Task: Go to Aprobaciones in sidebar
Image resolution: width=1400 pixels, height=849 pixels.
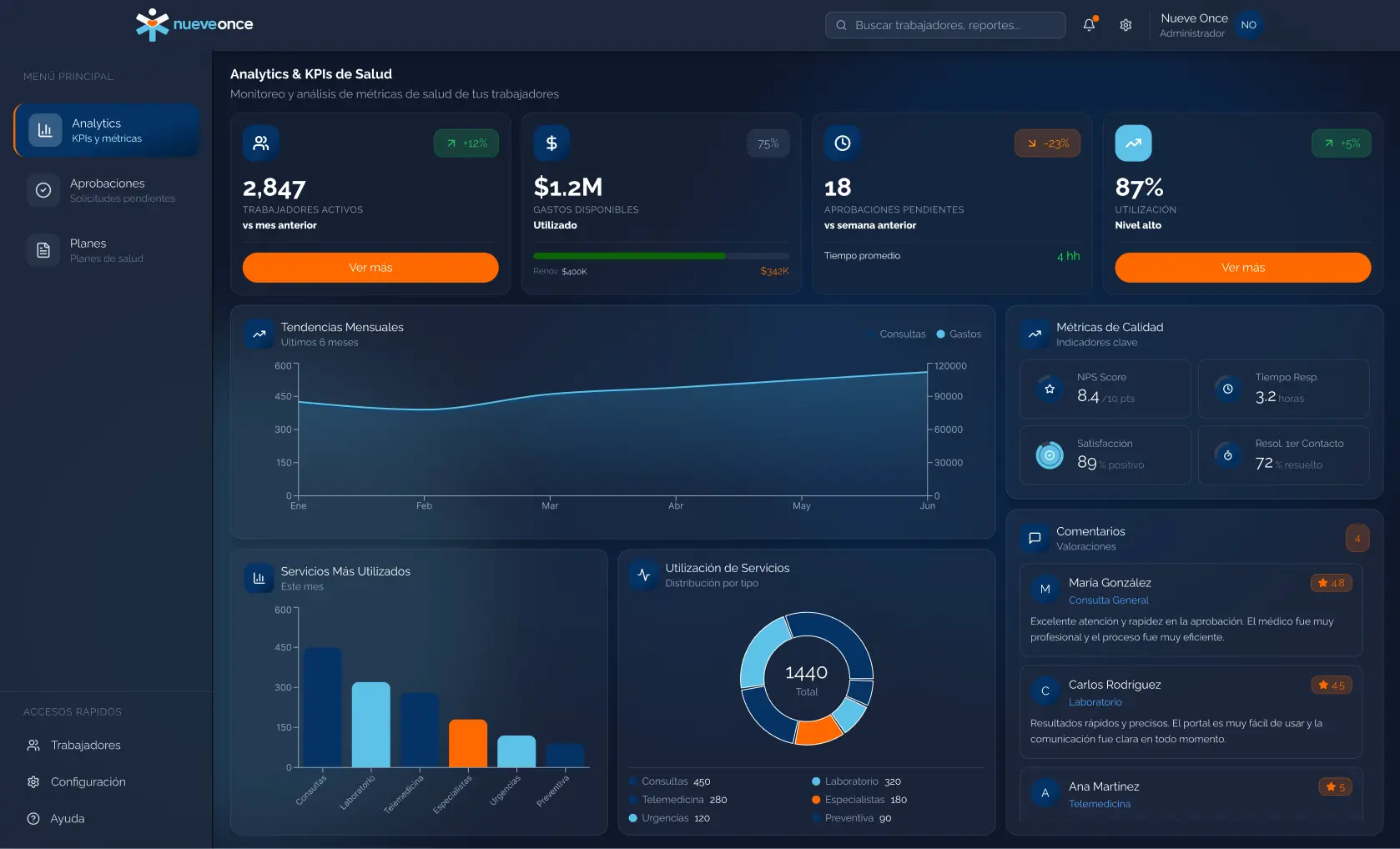Action: pos(107,190)
